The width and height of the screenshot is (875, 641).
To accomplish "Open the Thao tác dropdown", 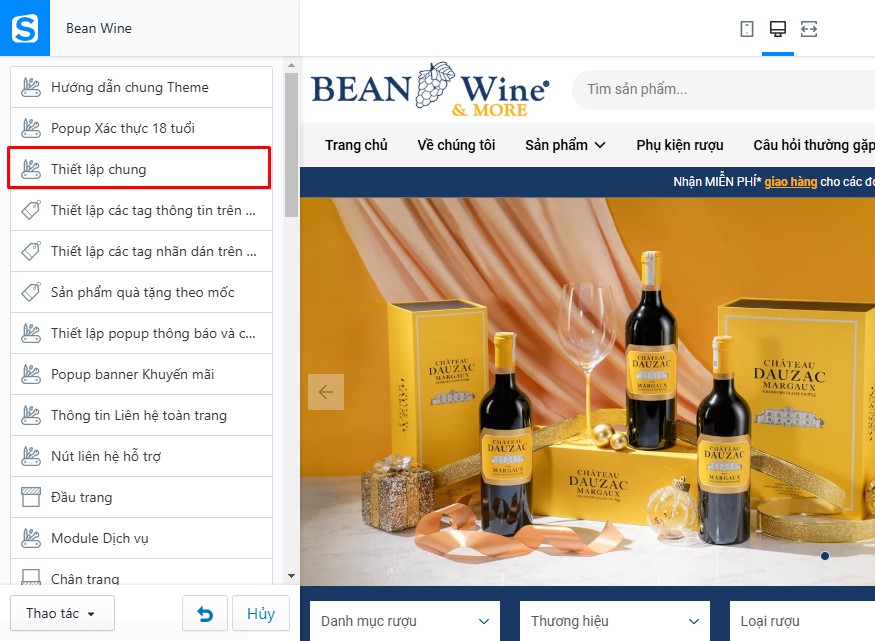I will [62, 614].
